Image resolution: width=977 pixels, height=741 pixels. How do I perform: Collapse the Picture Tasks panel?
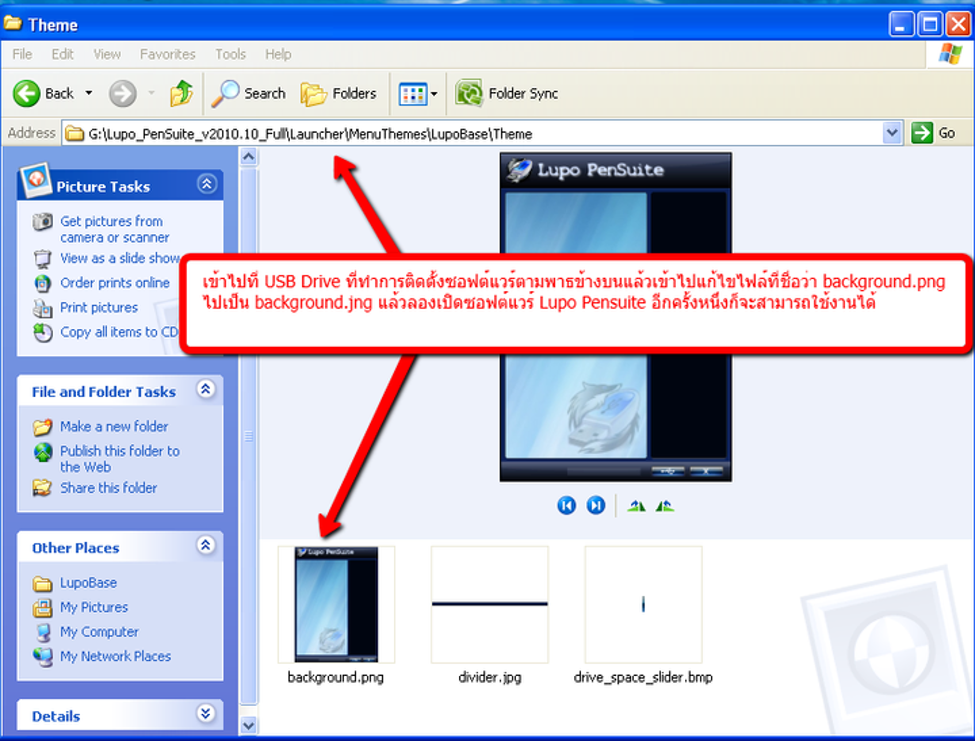206,184
